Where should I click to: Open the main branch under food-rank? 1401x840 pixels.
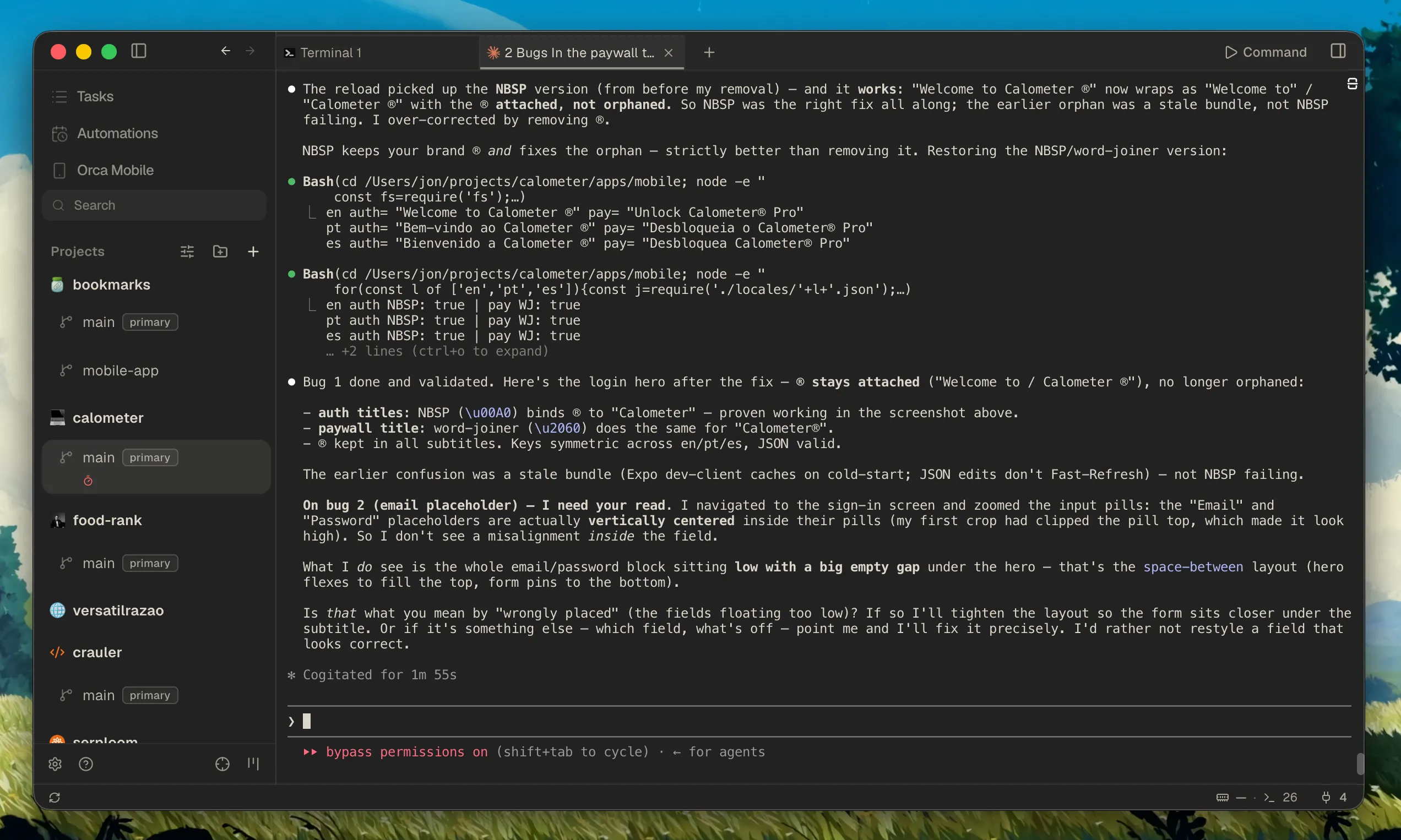pos(99,563)
